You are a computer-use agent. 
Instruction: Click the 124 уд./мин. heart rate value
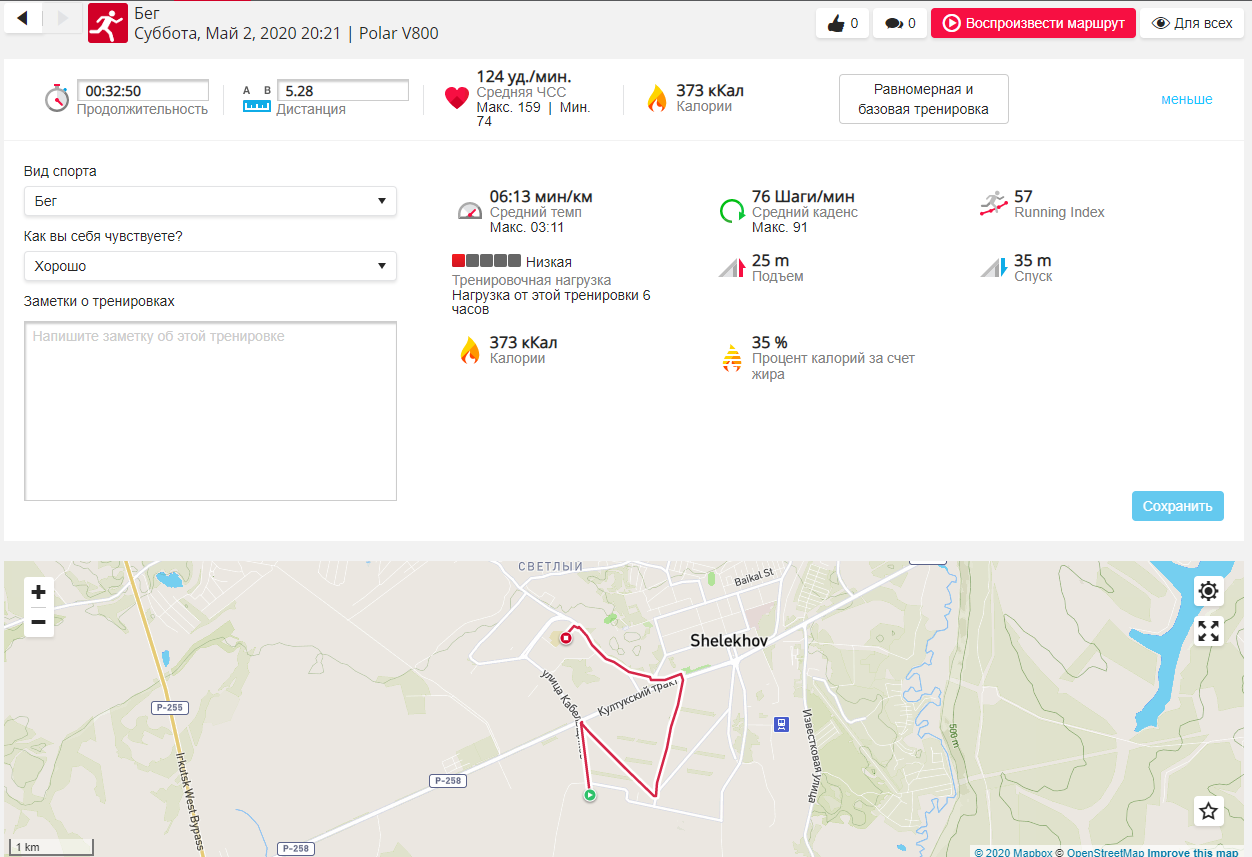click(524, 77)
